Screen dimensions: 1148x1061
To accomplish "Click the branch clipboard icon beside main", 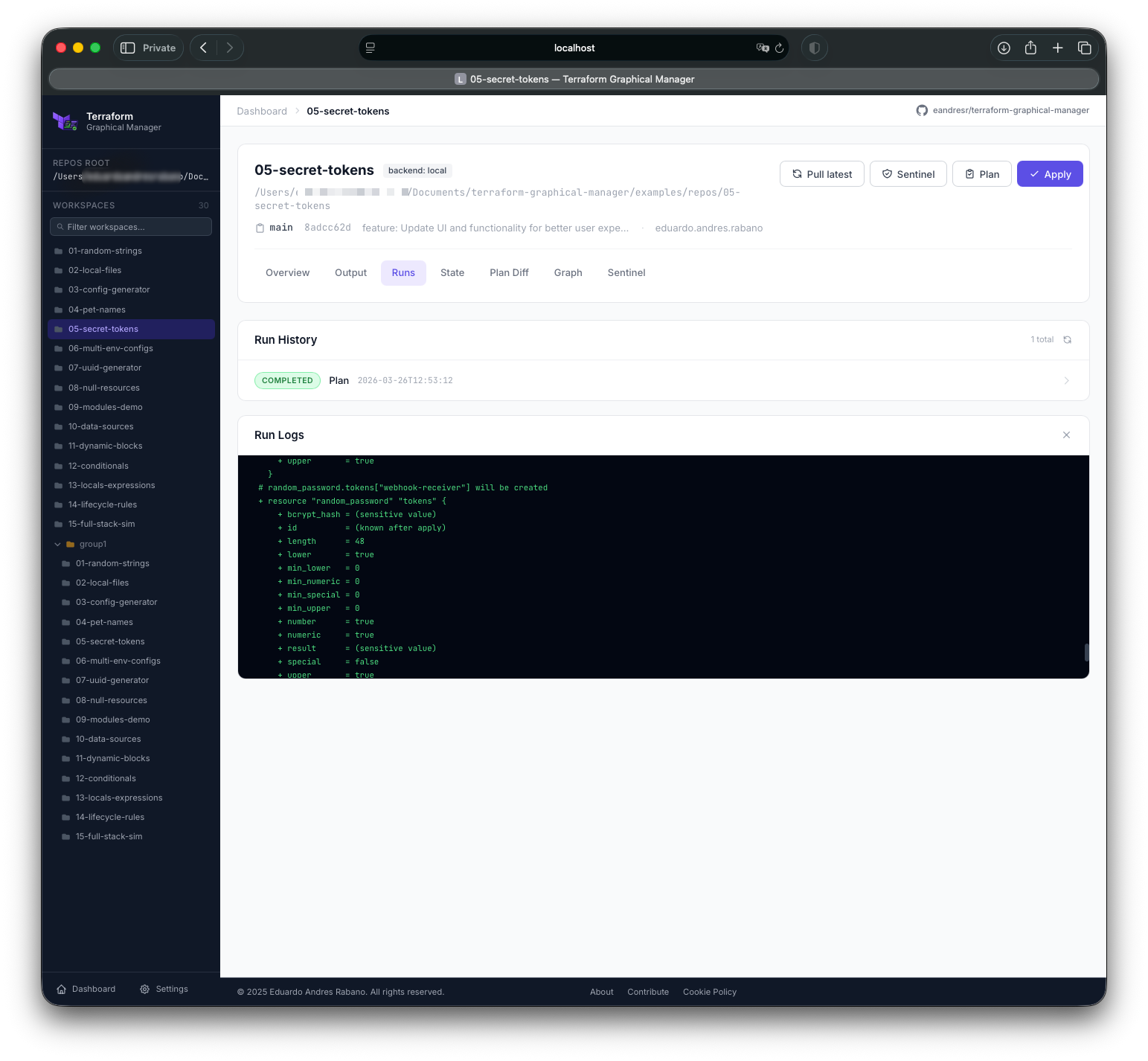I will (x=260, y=228).
